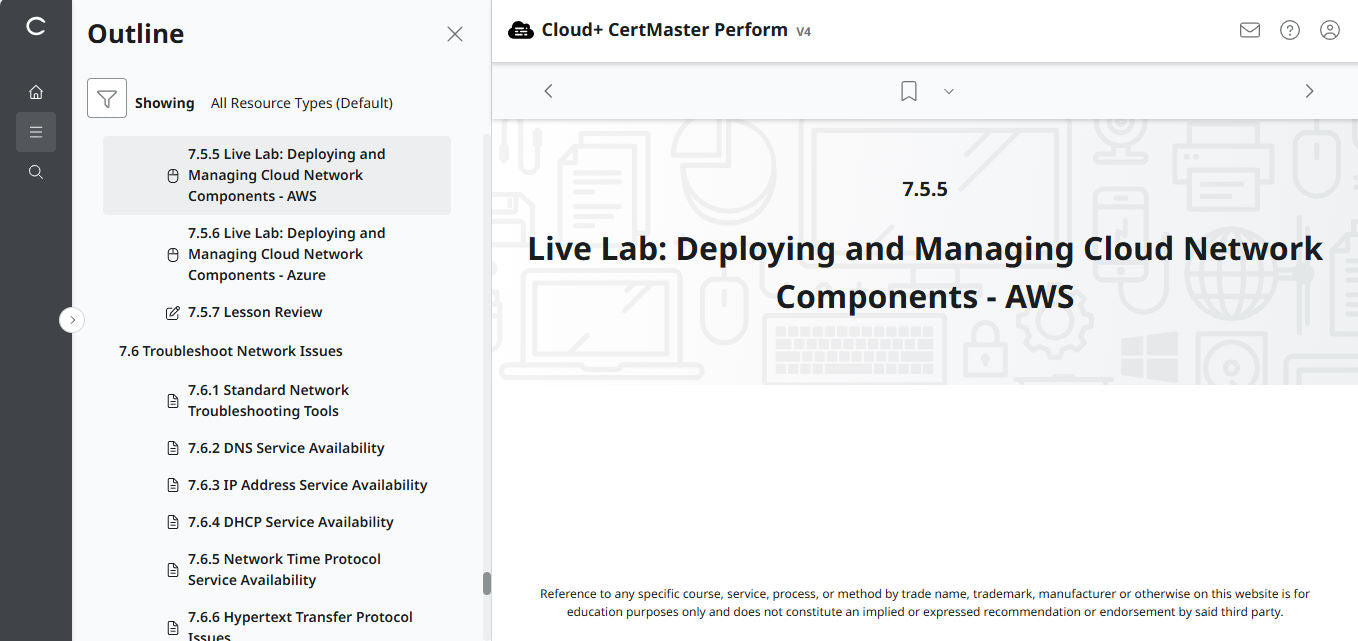Close the Outline panel with the X
The width and height of the screenshot is (1358, 641).
(x=455, y=33)
